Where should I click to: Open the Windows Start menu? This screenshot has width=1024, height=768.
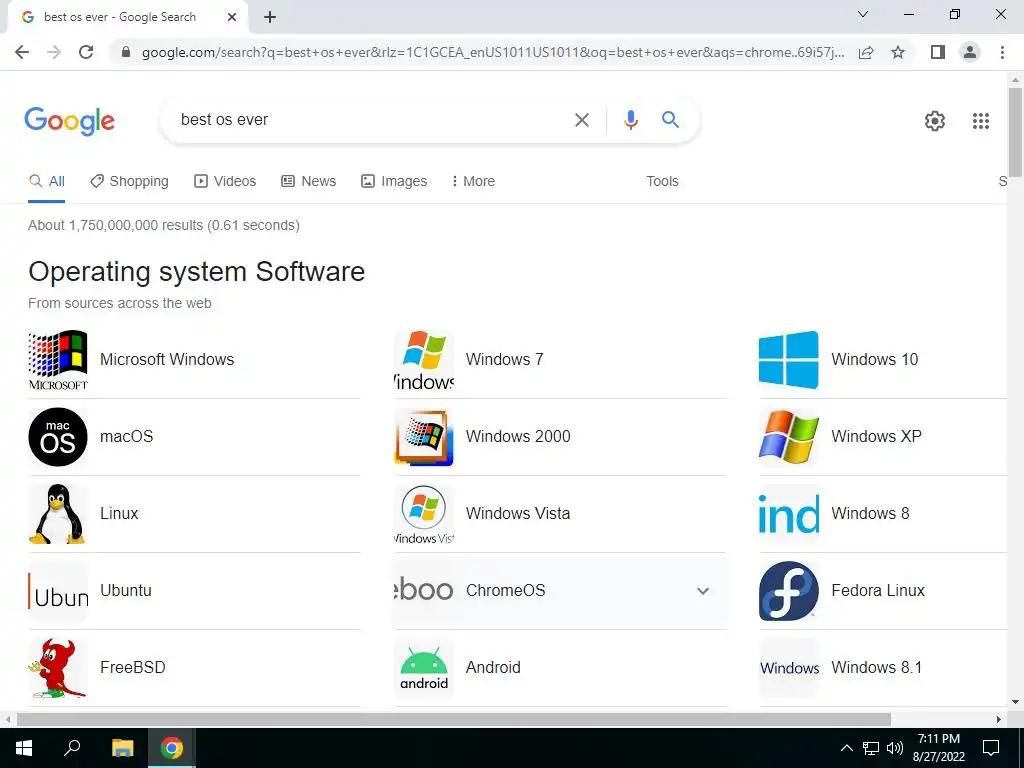click(x=24, y=748)
